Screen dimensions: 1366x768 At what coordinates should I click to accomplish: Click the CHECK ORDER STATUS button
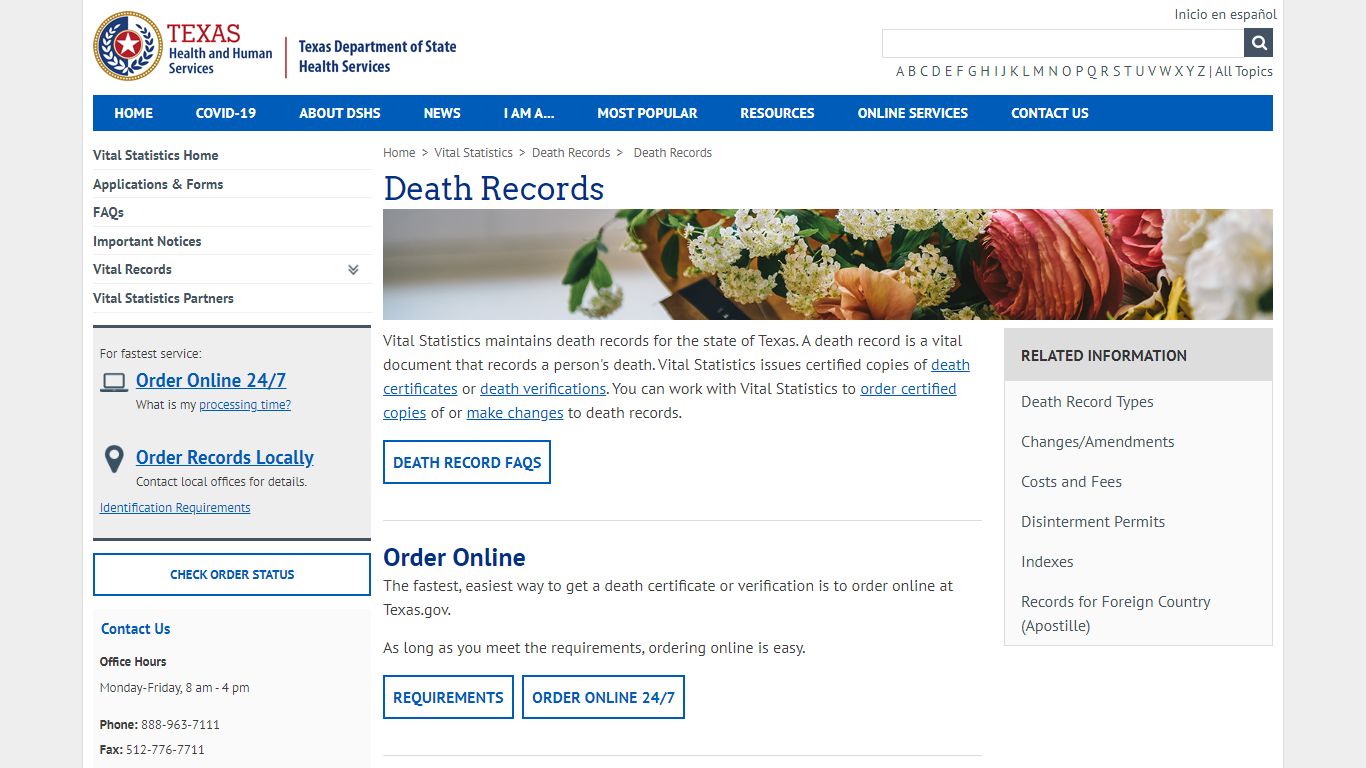(x=231, y=574)
